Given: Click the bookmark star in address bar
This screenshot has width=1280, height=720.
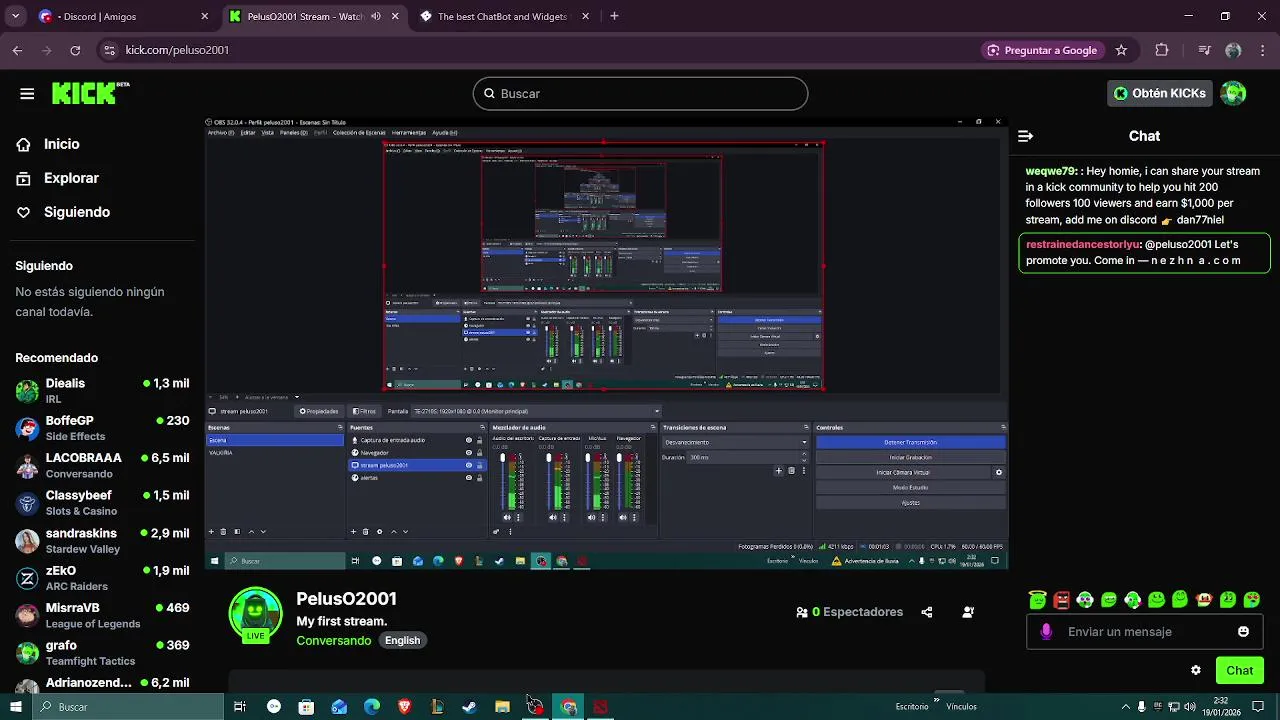Looking at the screenshot, I should [1121, 50].
